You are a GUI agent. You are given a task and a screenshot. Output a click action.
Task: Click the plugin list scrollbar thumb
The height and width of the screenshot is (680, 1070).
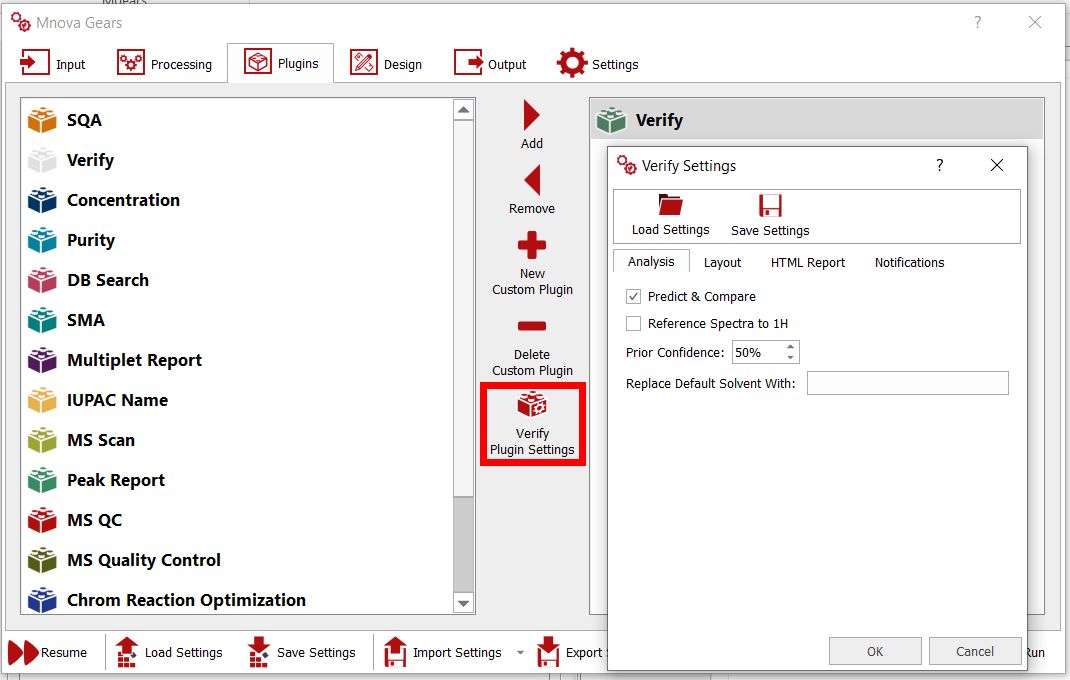click(463, 543)
